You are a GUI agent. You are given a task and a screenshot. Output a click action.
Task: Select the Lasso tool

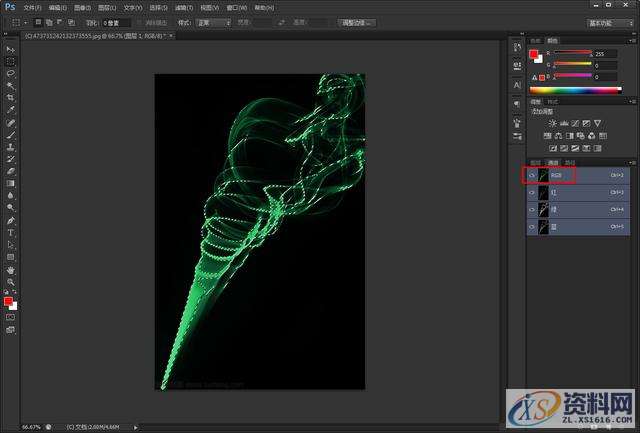(10, 73)
